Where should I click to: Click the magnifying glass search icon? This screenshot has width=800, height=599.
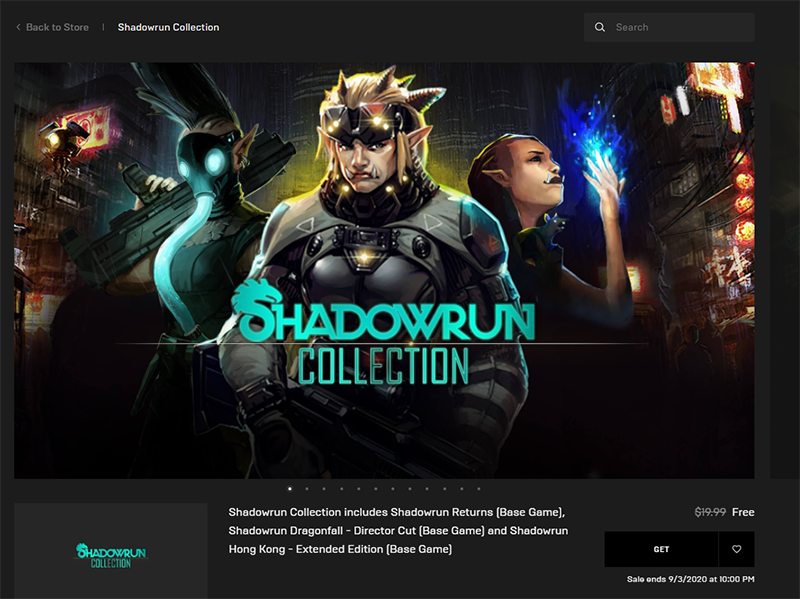point(600,27)
